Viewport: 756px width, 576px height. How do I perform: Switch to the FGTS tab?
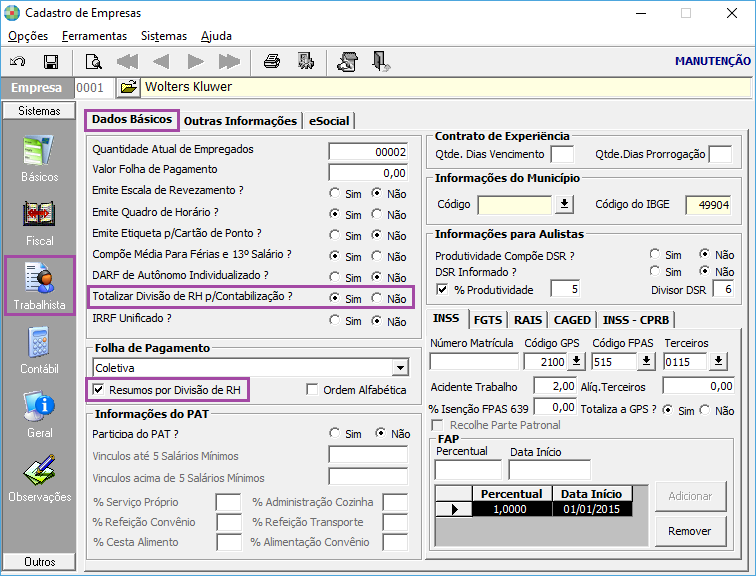488,320
